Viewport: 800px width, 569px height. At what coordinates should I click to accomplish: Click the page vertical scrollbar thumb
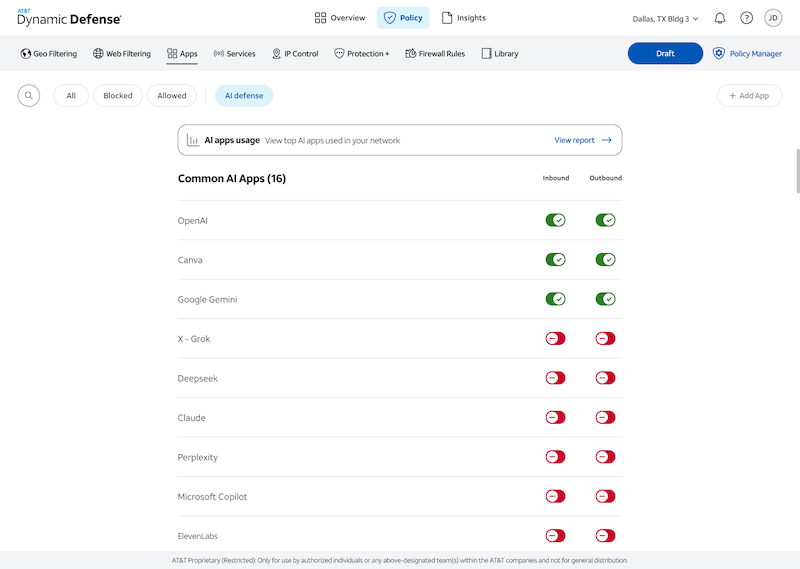797,171
